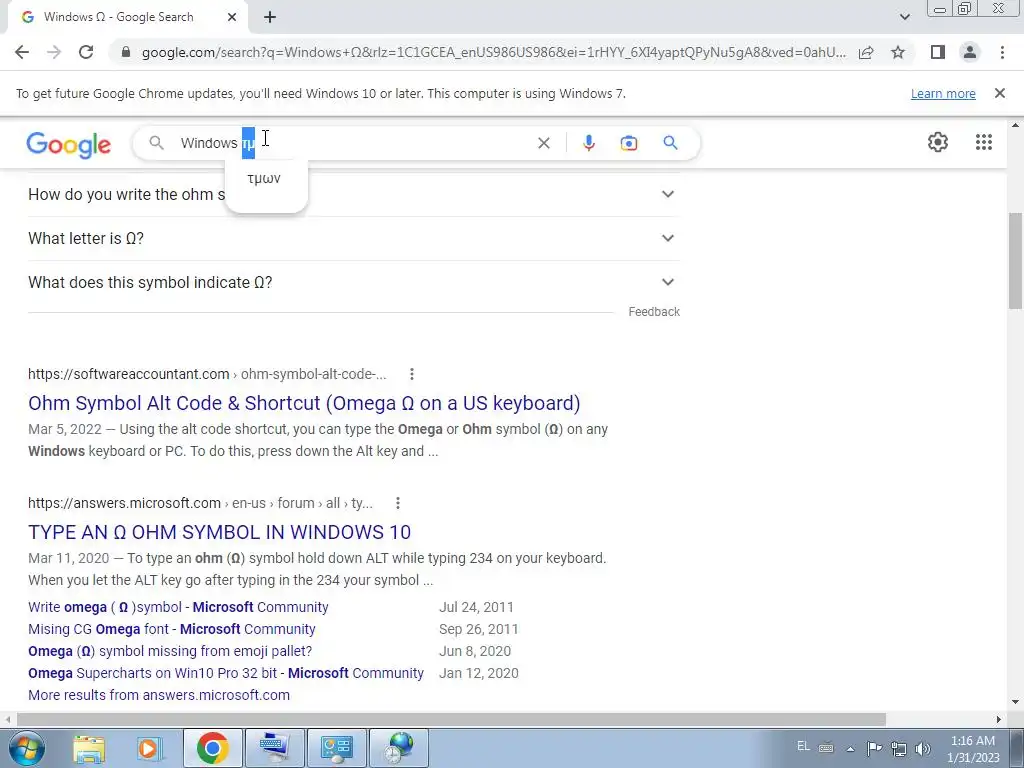Open Google apps grid
The image size is (1024, 768).
(x=984, y=142)
